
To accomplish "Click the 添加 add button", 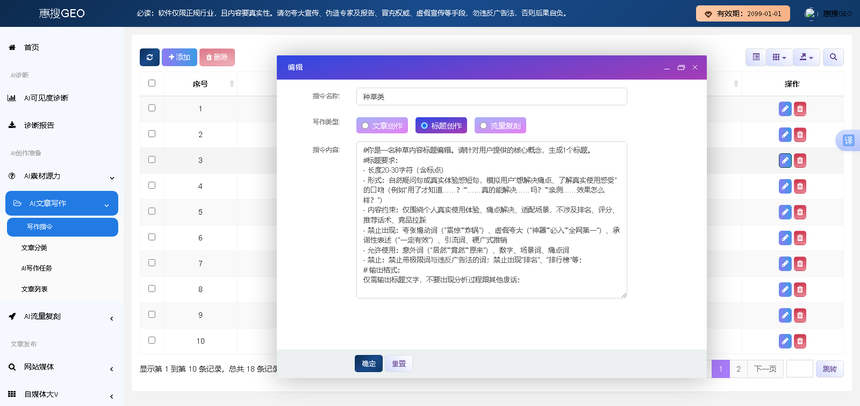I will pyautogui.click(x=179, y=57).
